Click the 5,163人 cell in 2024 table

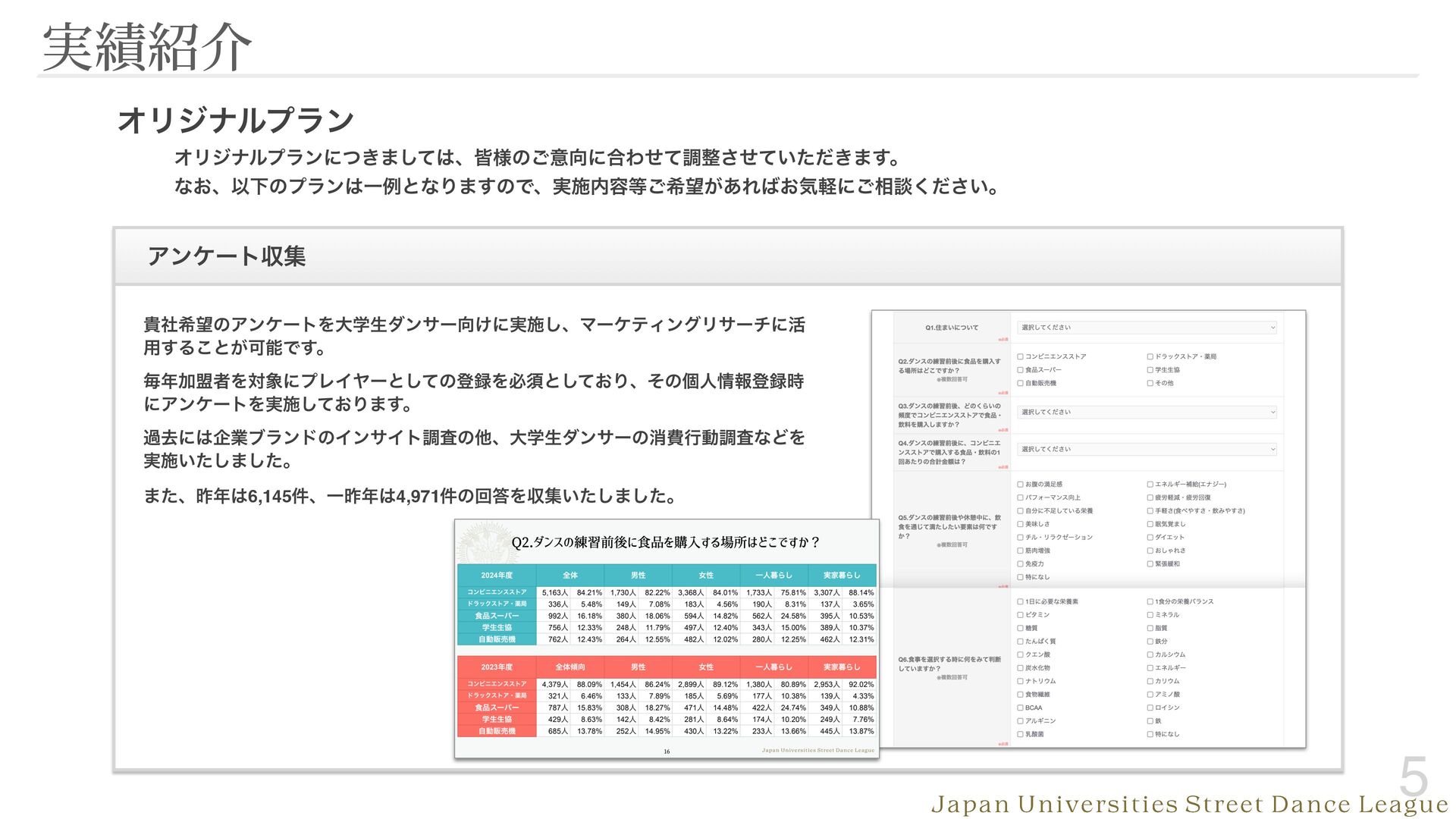(555, 593)
